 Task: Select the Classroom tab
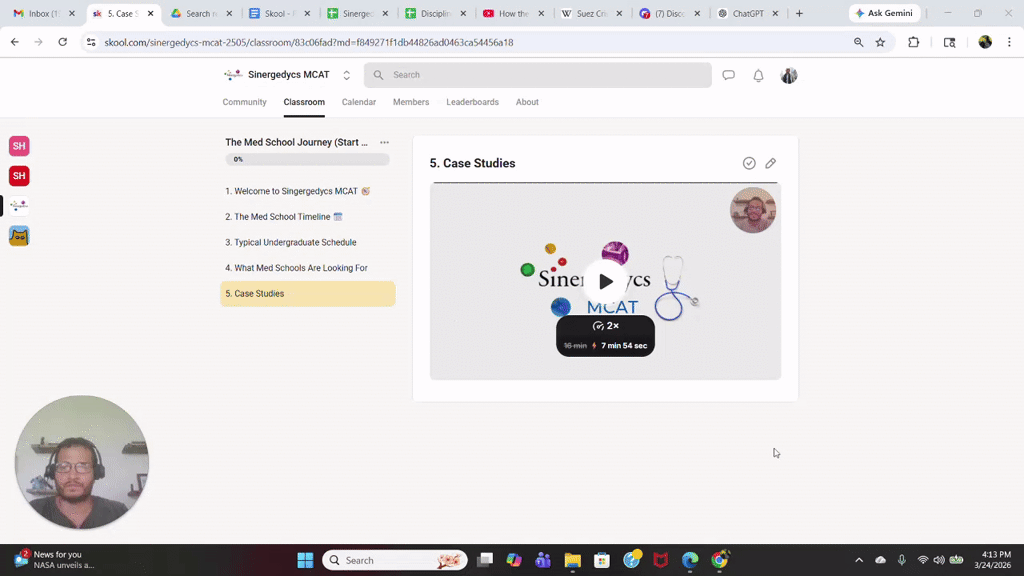304,102
